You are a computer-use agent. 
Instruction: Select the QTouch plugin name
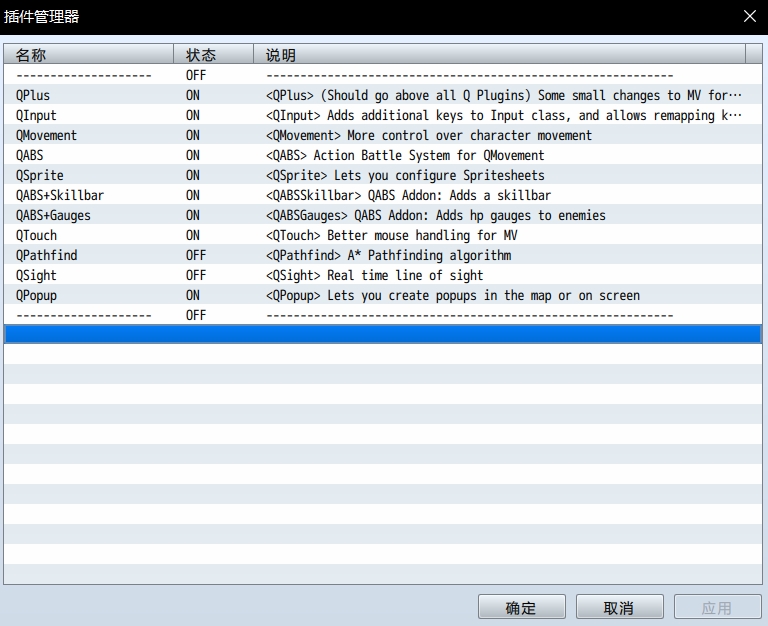point(36,236)
